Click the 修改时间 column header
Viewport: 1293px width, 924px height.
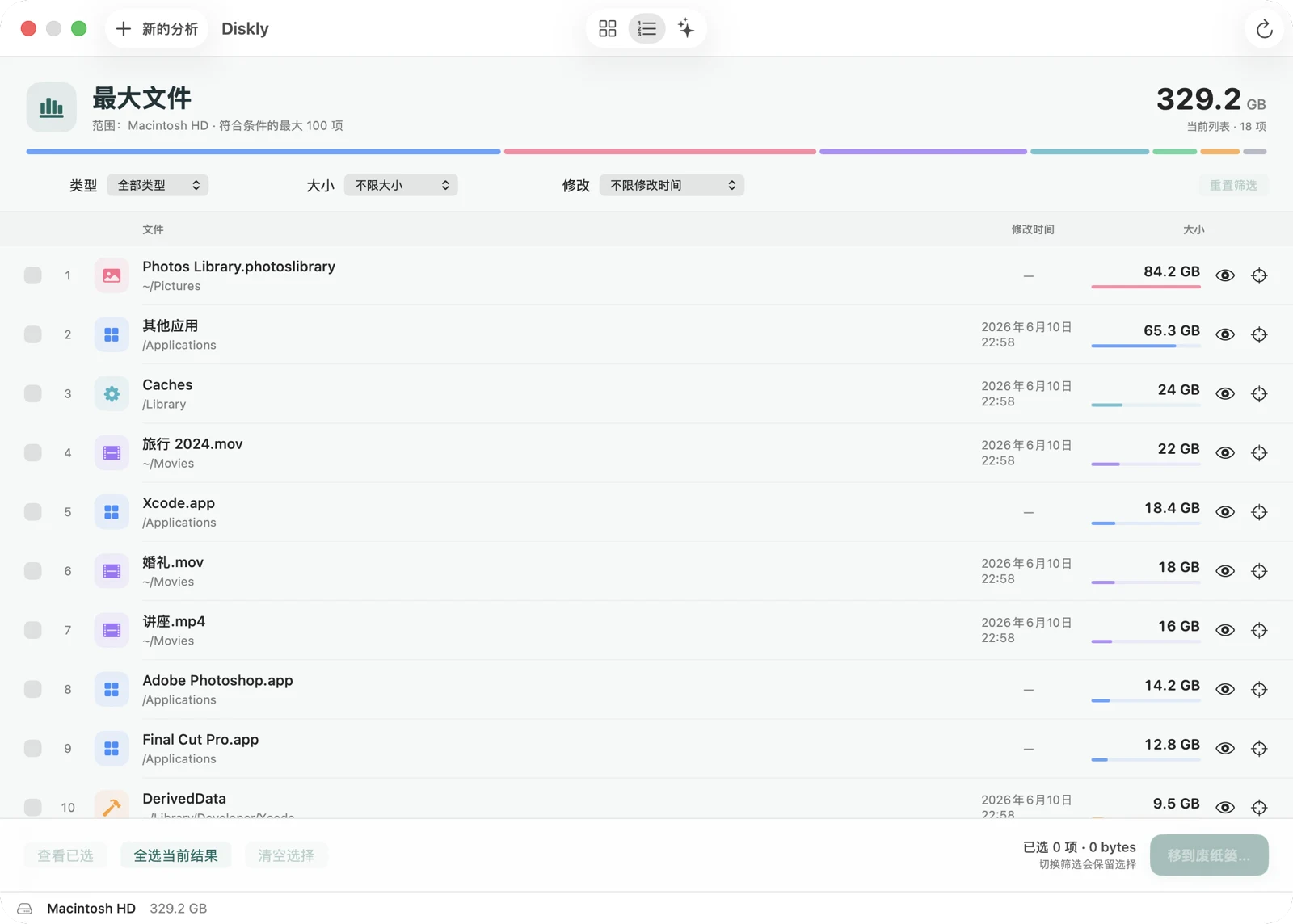point(1033,229)
